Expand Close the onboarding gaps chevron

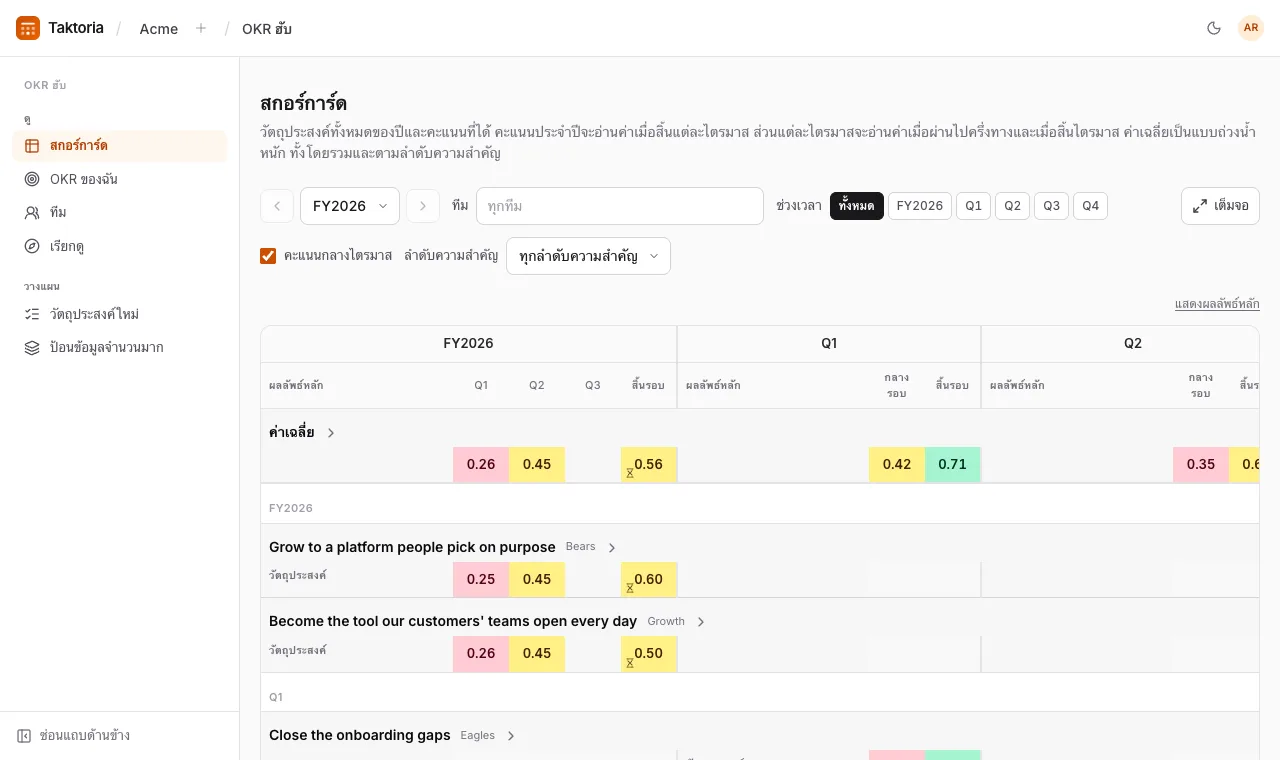[511, 736]
